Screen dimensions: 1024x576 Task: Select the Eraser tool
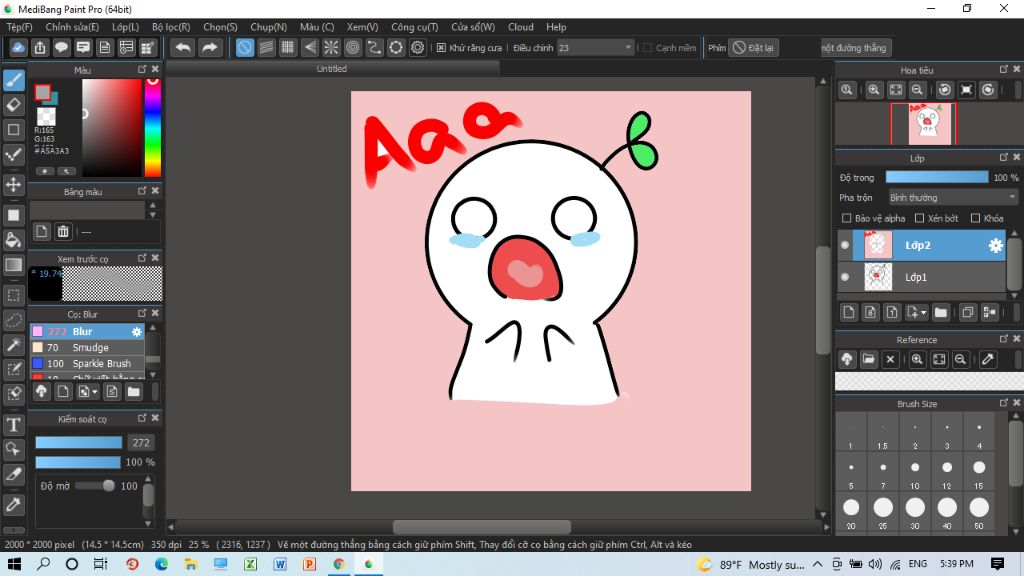pyautogui.click(x=14, y=104)
